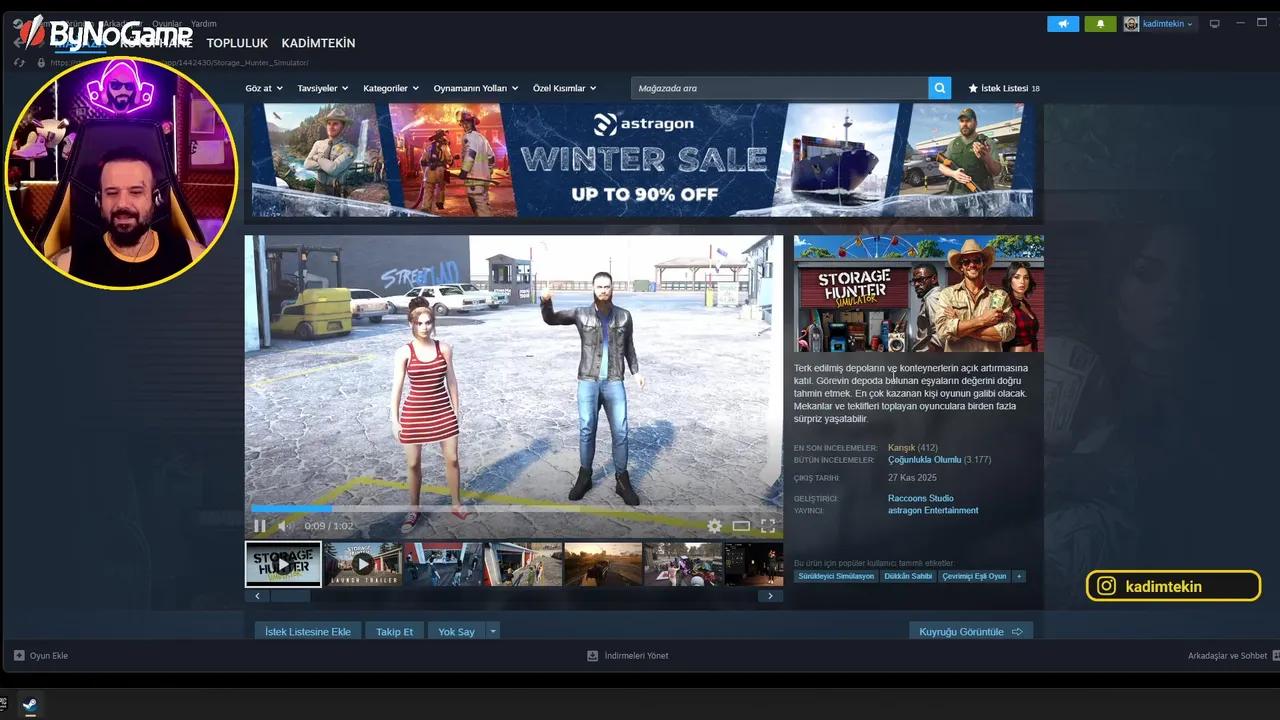Click the thumbnail strip scrollbar handle
1280x720 pixels.
point(291,596)
